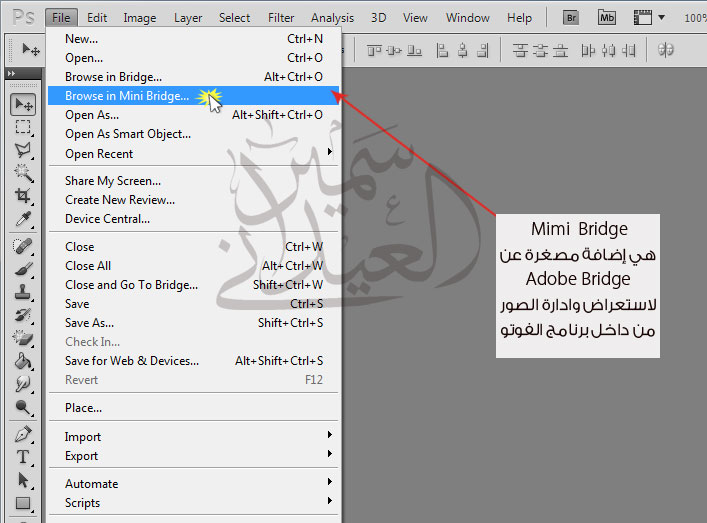Launch Bridge with the Br icon
This screenshot has height=523, width=707.
click(x=571, y=18)
